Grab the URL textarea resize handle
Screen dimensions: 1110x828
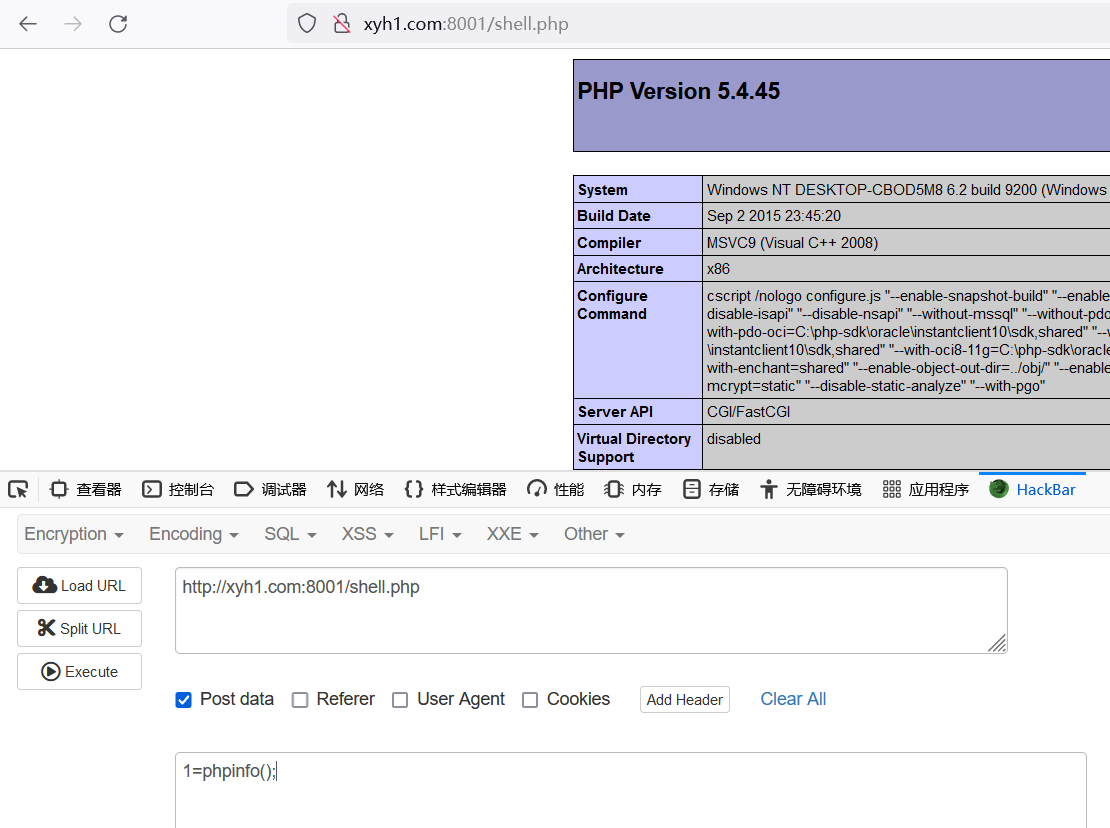point(997,643)
